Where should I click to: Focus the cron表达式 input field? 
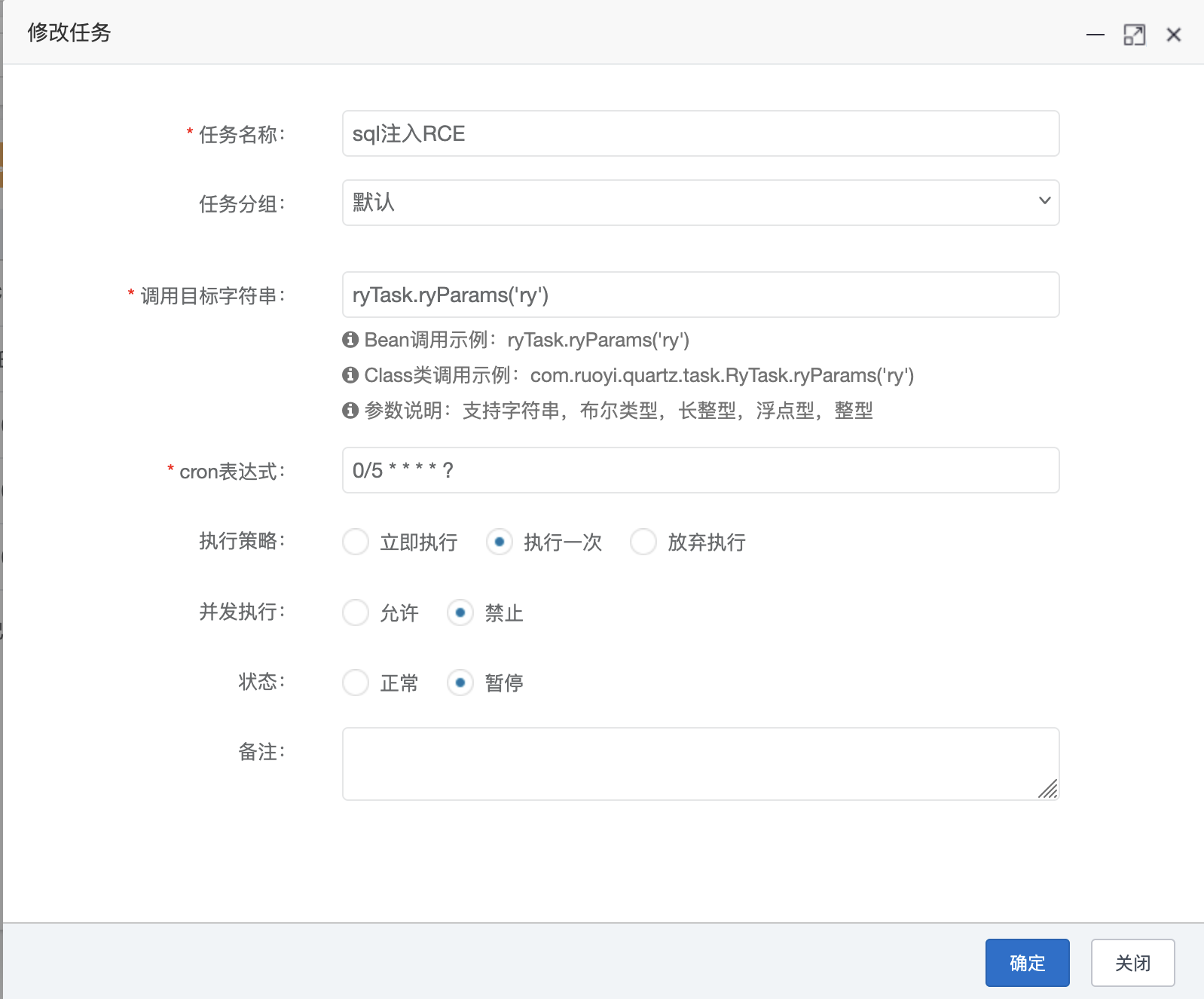(x=701, y=470)
